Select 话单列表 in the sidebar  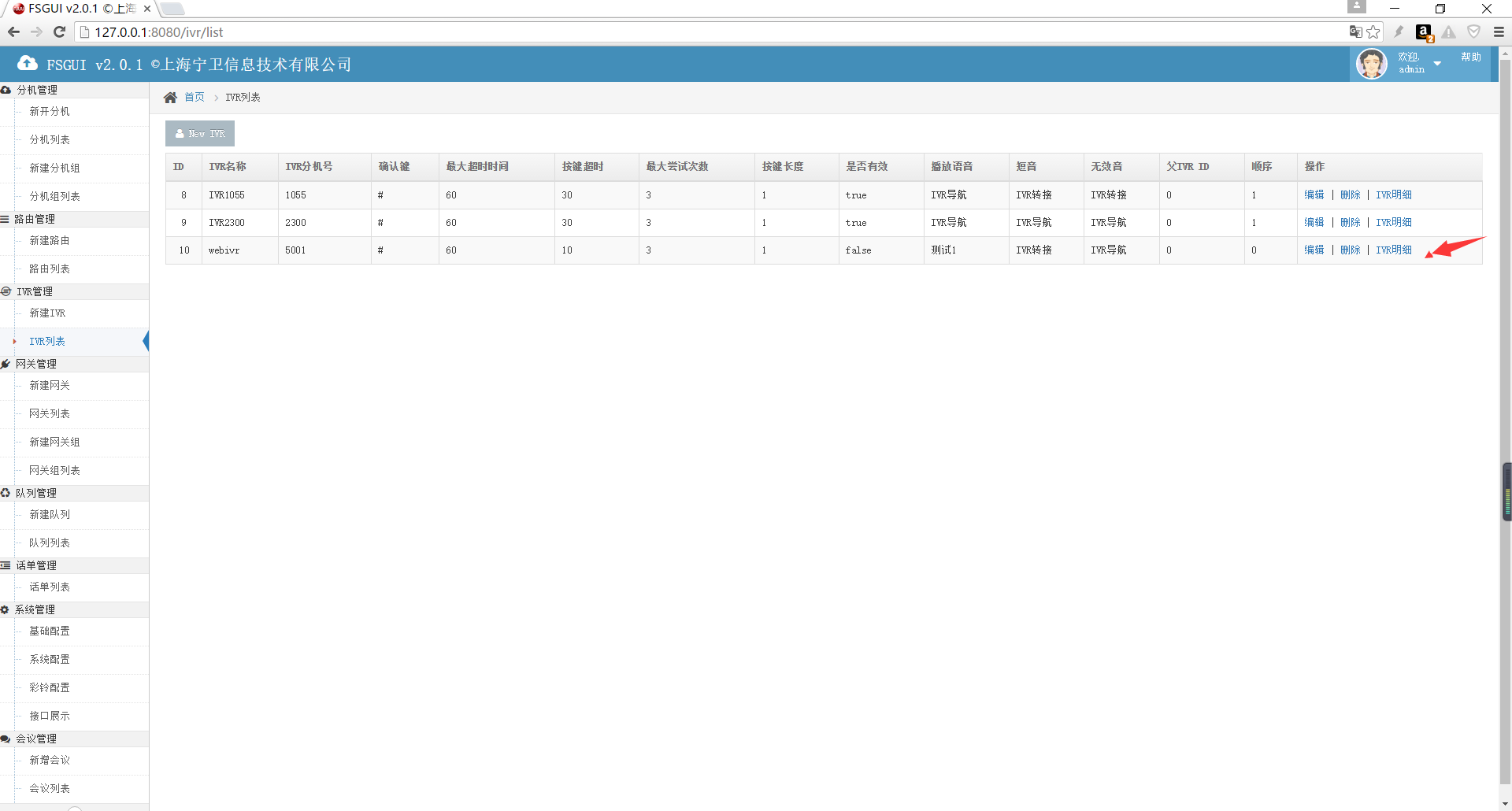[50, 587]
